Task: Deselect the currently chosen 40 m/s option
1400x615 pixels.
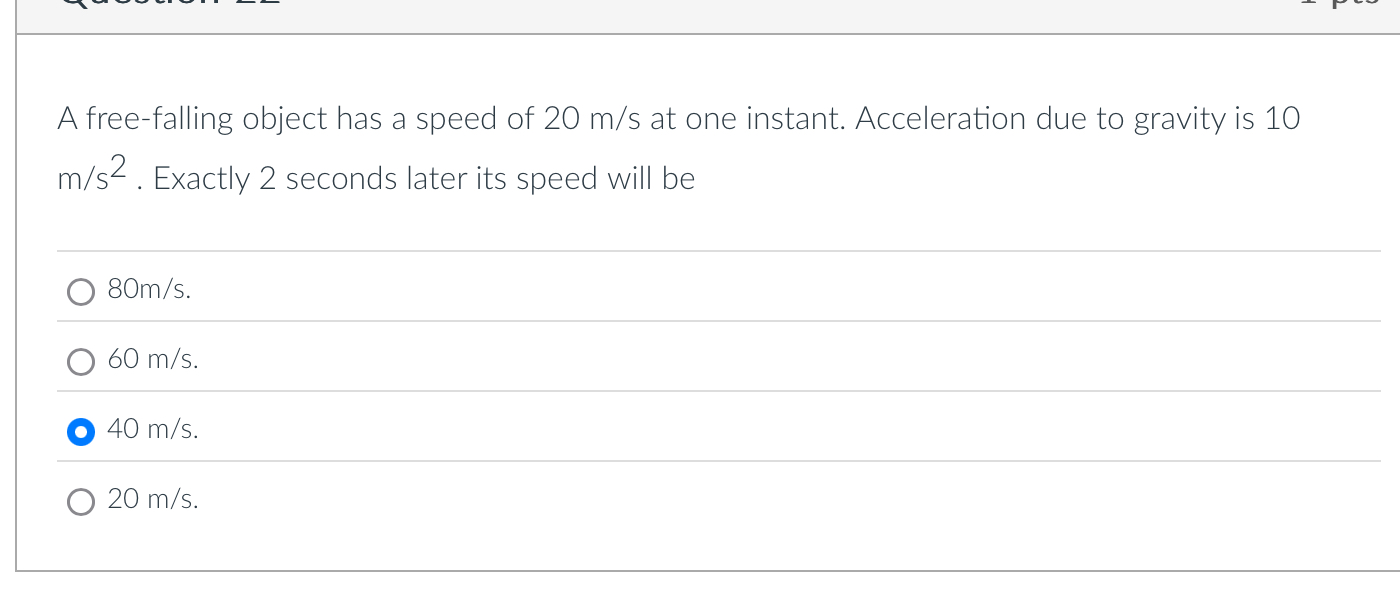Action: (x=81, y=431)
